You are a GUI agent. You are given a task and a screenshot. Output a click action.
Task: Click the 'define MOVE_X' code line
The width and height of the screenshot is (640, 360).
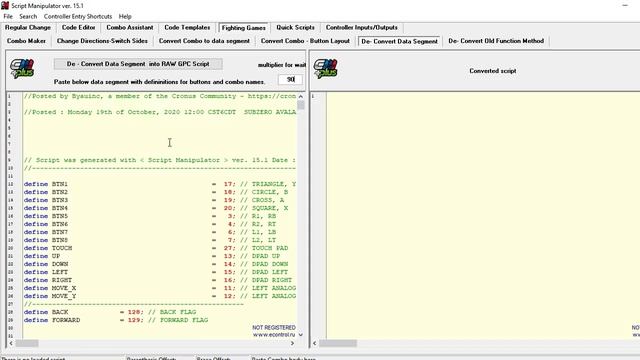coord(160,288)
